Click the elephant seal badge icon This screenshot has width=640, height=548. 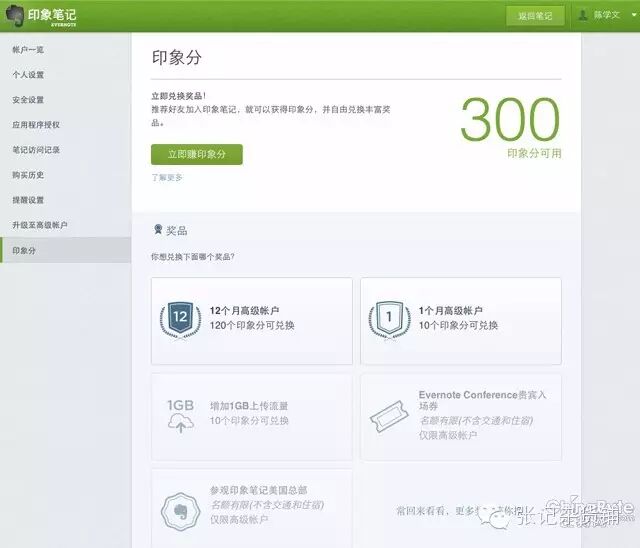pyautogui.click(x=180, y=511)
